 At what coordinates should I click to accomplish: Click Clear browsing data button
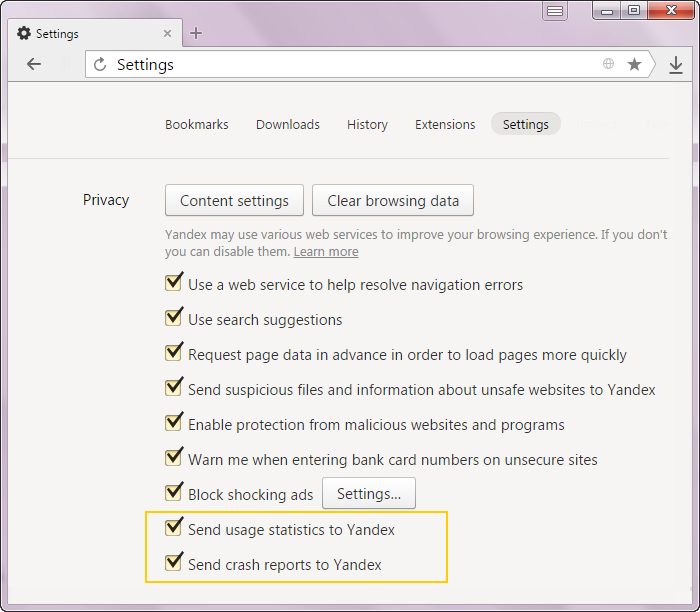pos(393,200)
